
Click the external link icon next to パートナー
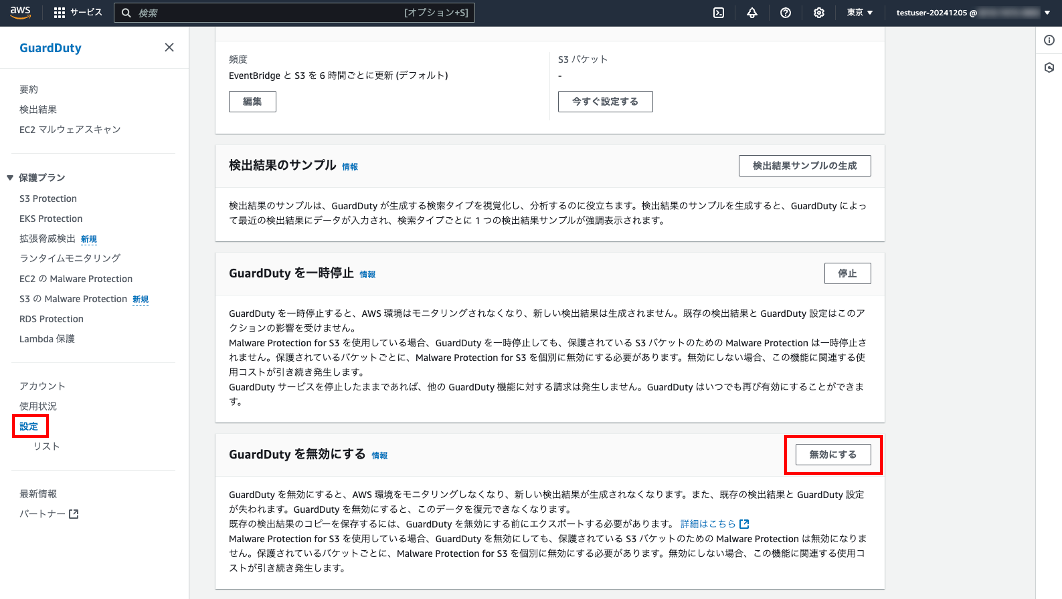tap(74, 514)
